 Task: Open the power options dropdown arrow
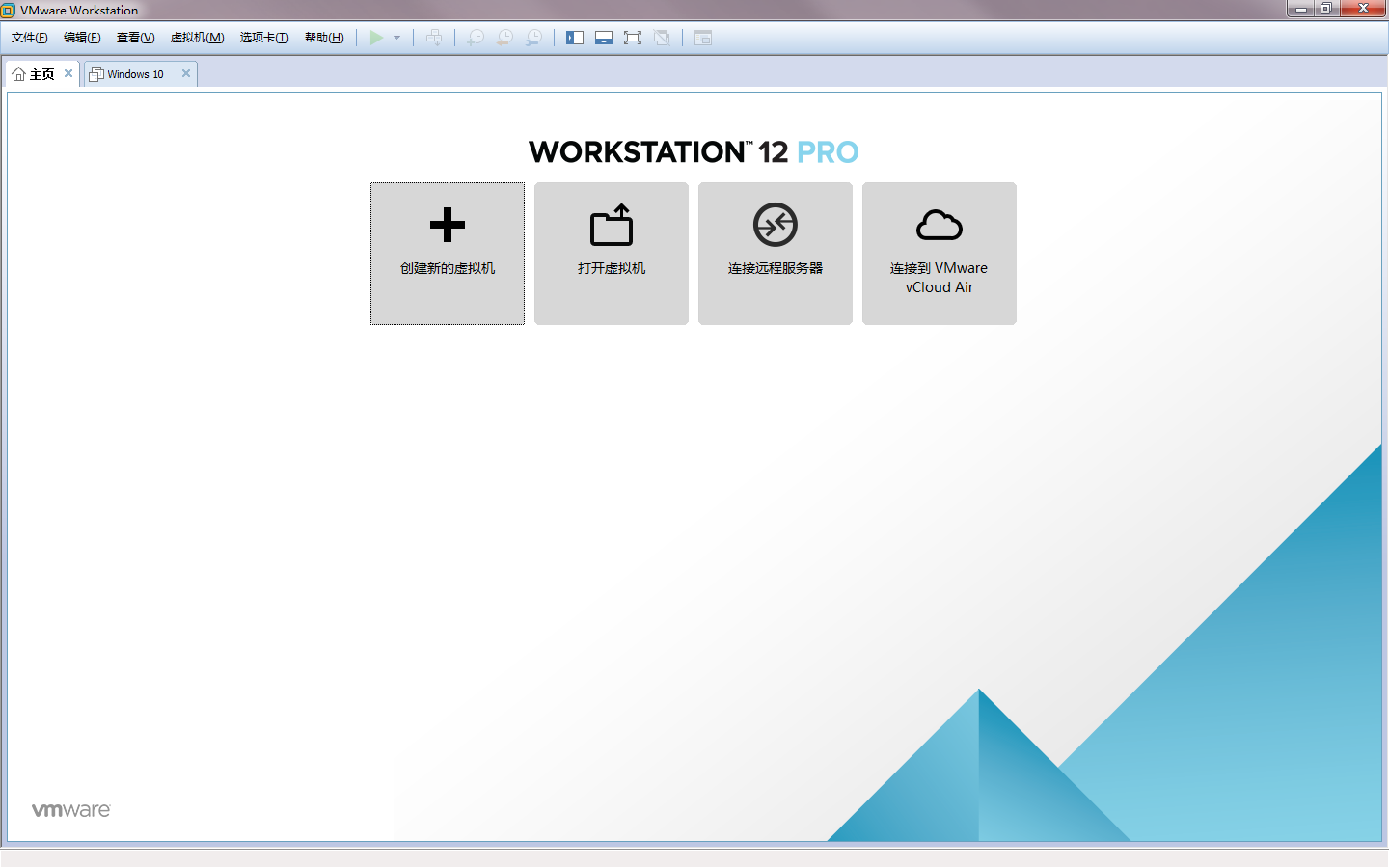396,38
